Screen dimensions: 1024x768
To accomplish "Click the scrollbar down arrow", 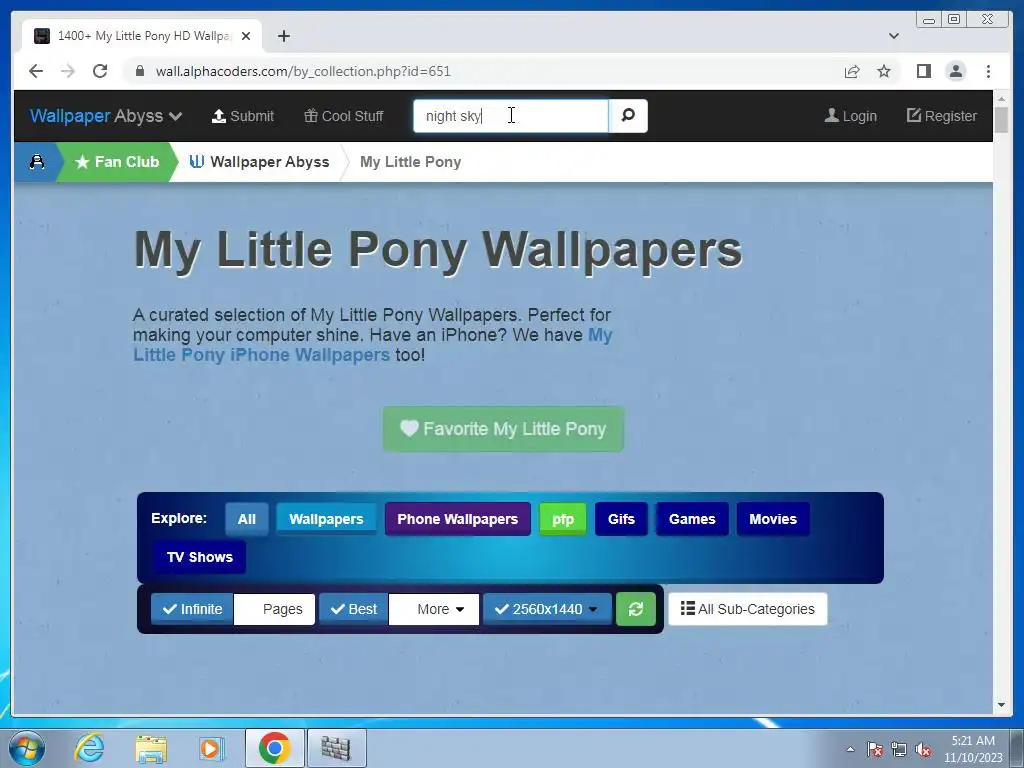I will pos(1001,705).
